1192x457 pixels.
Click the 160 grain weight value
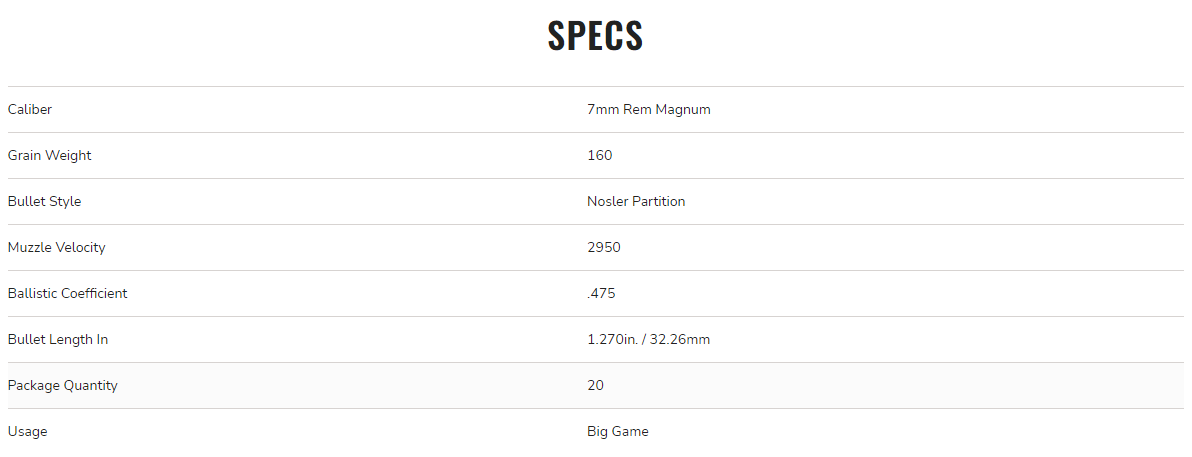599,155
